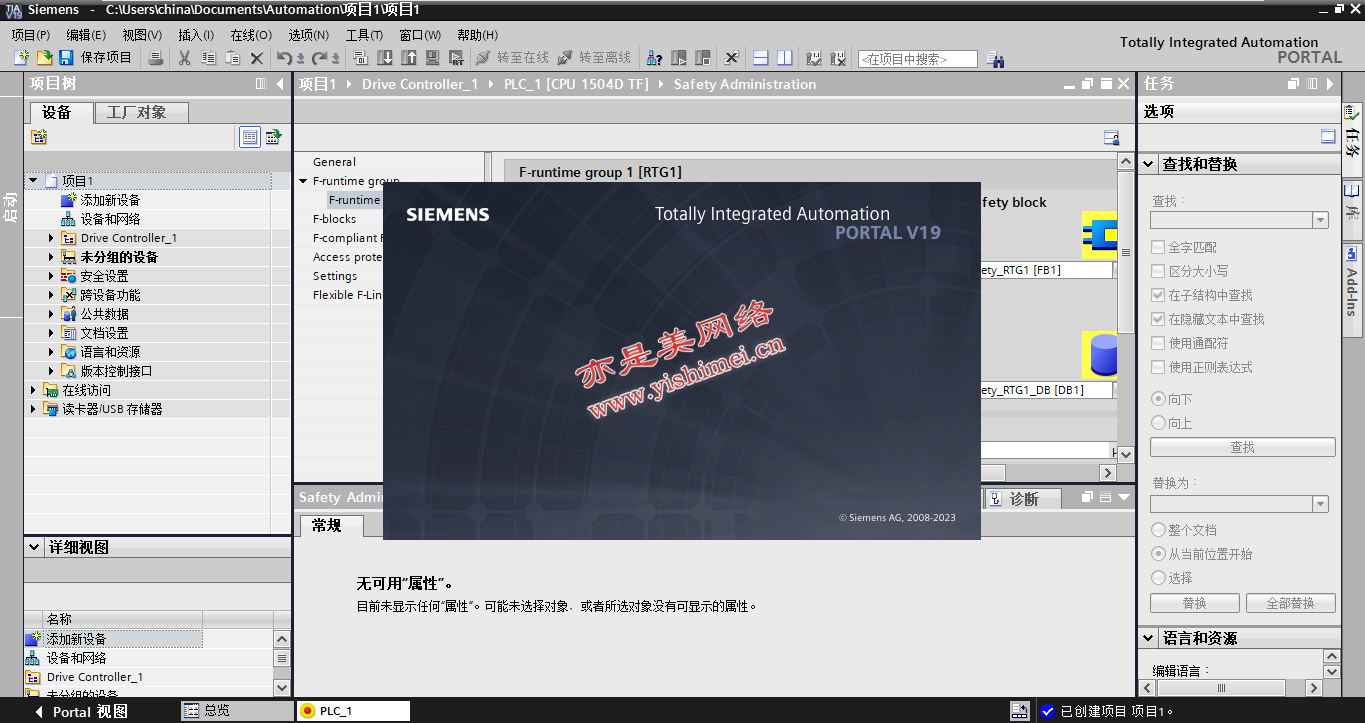Click the Download to device icon
This screenshot has height=723, width=1365.
click(x=386, y=58)
